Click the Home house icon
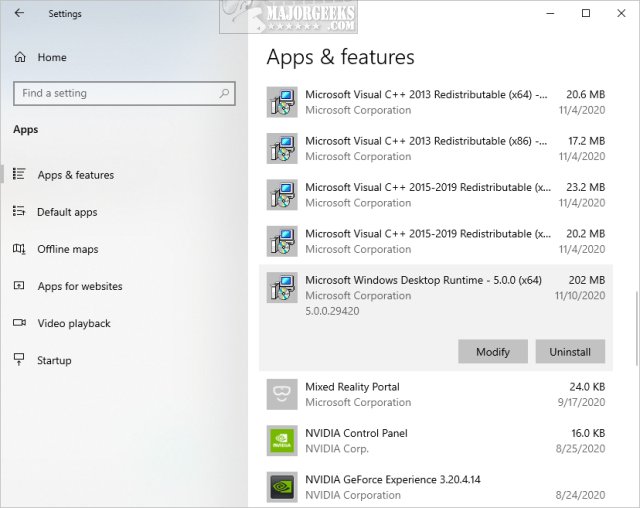The width and height of the screenshot is (640, 508). click(x=20, y=57)
